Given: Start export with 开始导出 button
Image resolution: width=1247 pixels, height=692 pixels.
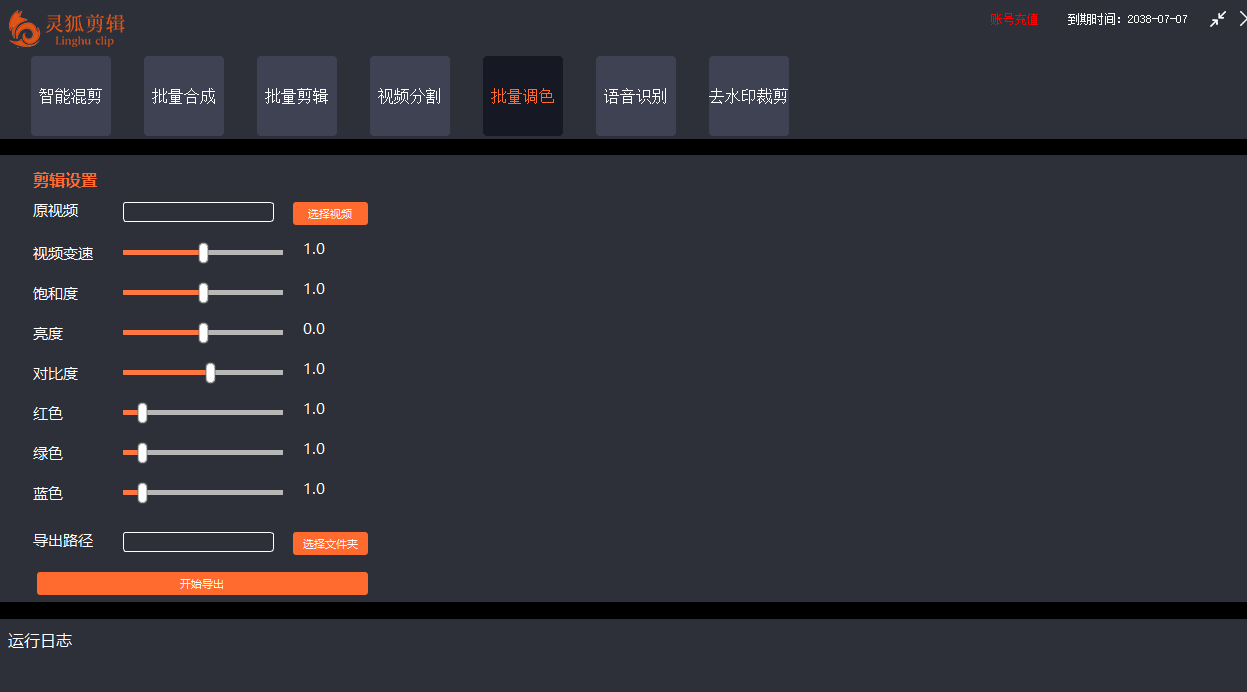Looking at the screenshot, I should tap(202, 584).
